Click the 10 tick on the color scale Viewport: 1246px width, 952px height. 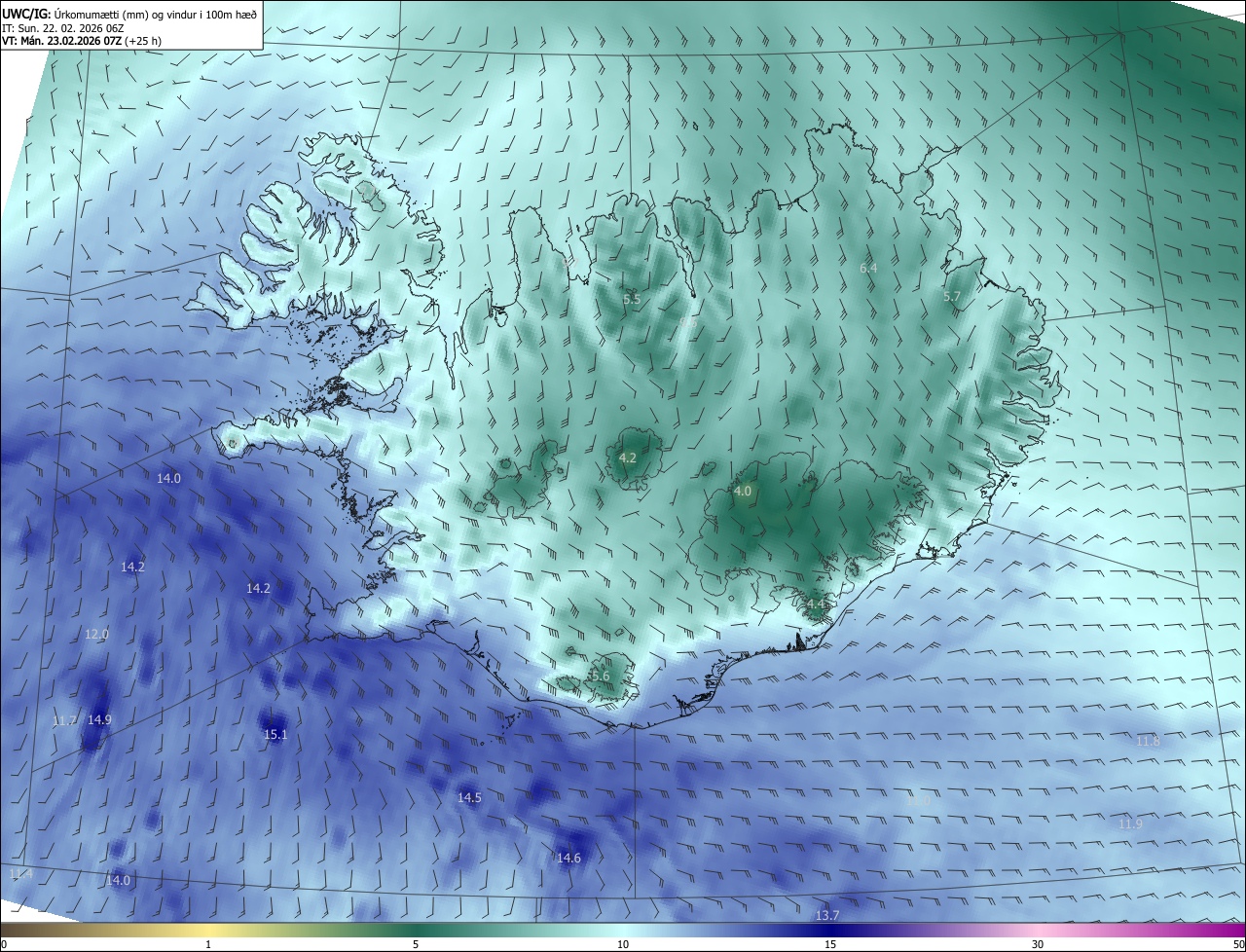click(623, 944)
